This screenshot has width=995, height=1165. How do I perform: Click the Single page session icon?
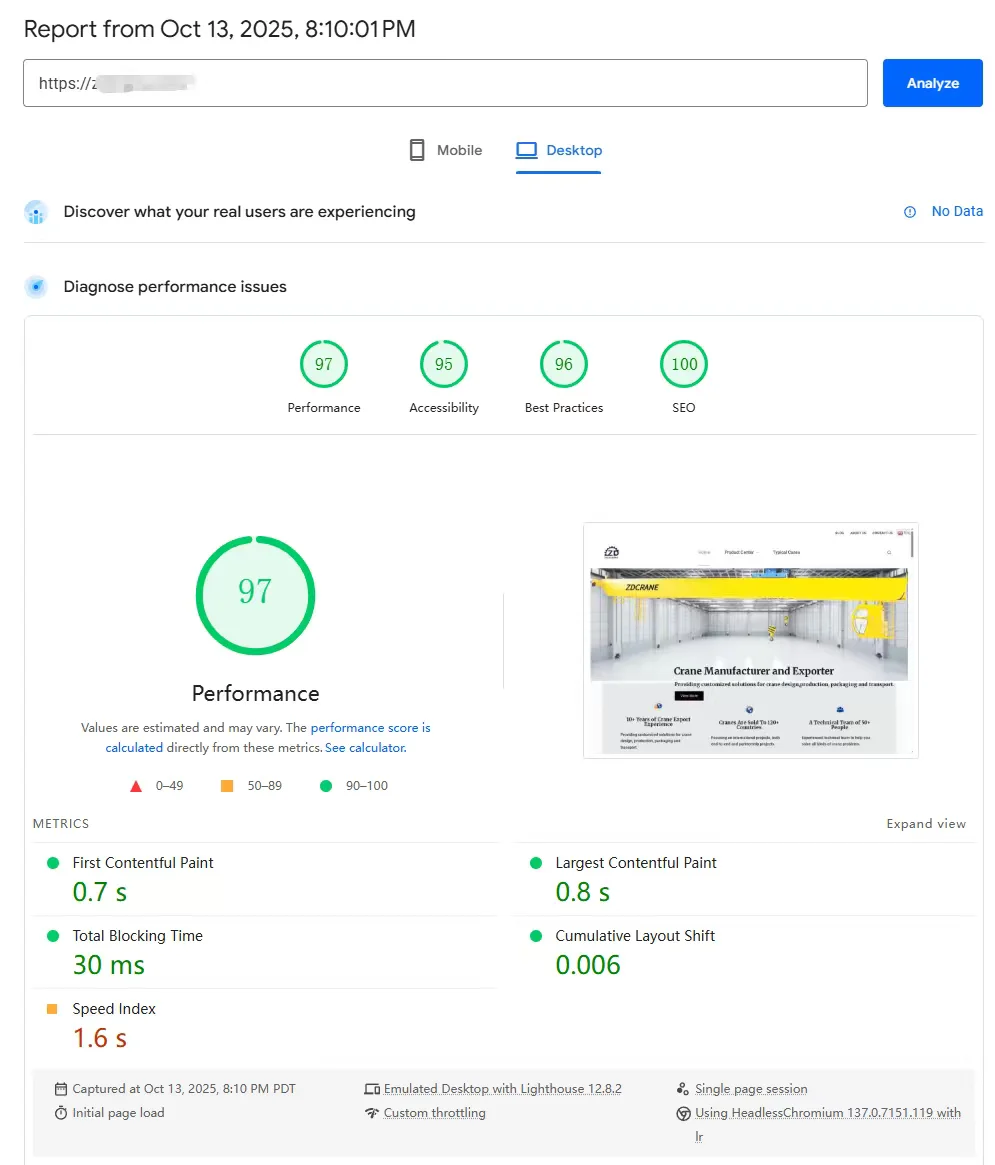point(683,1089)
